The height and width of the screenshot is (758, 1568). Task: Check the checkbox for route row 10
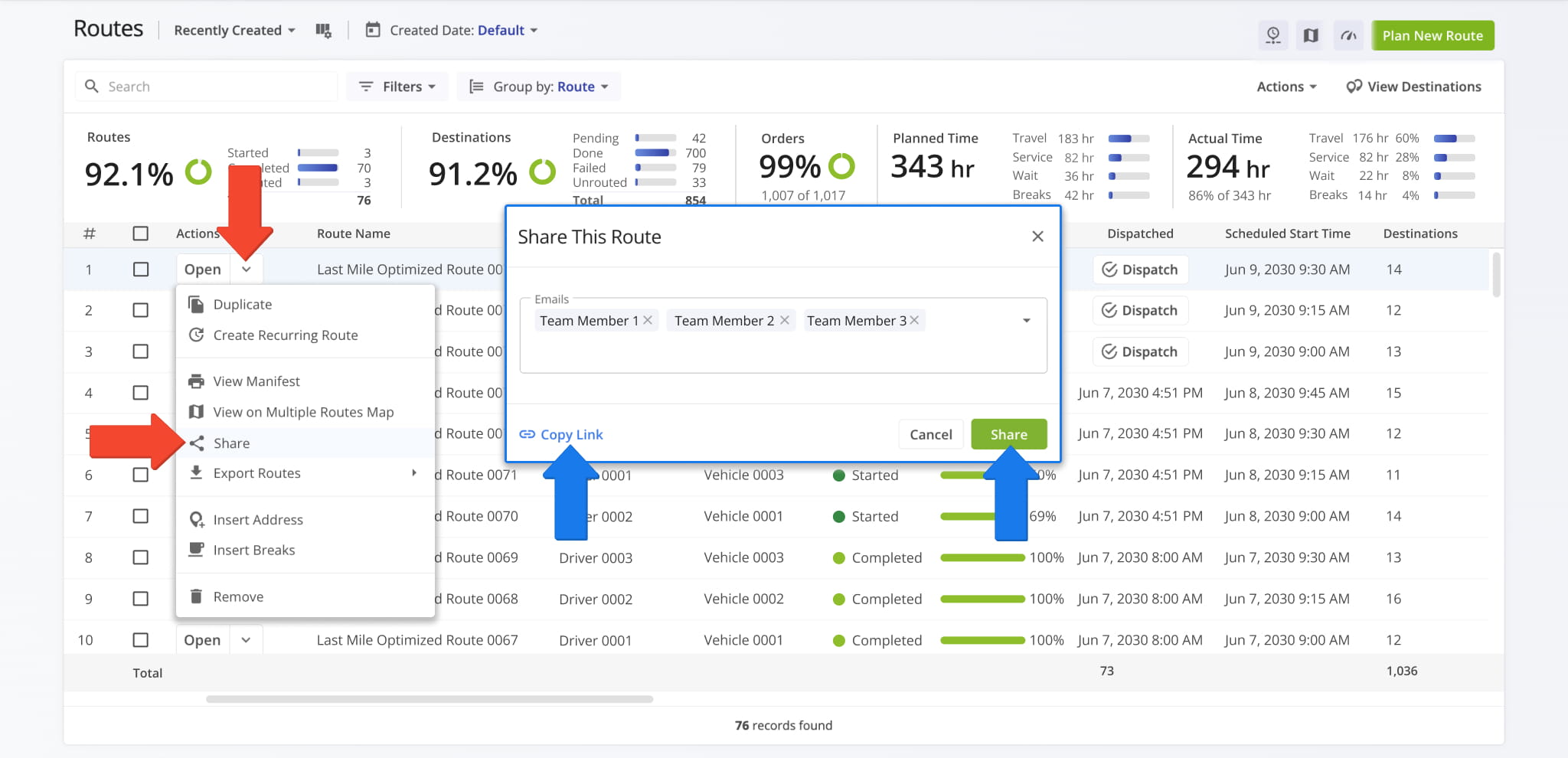click(x=141, y=639)
